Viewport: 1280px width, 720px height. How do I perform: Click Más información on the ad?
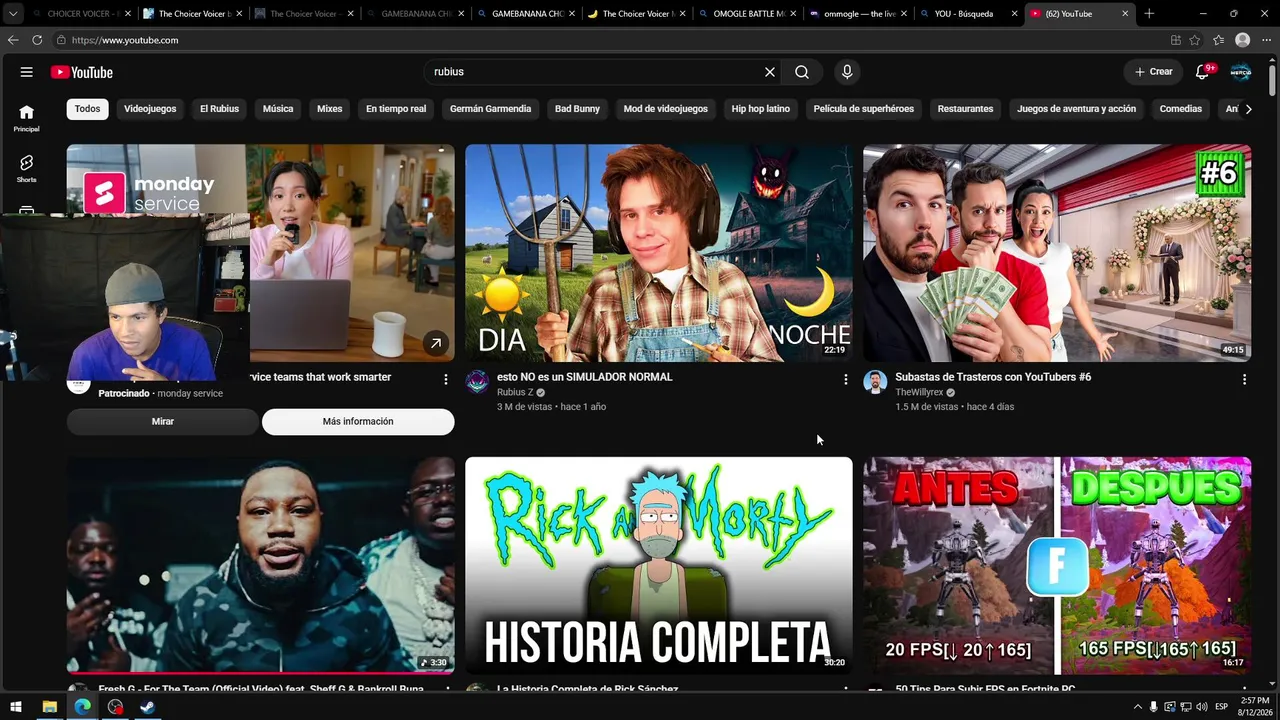tap(358, 422)
